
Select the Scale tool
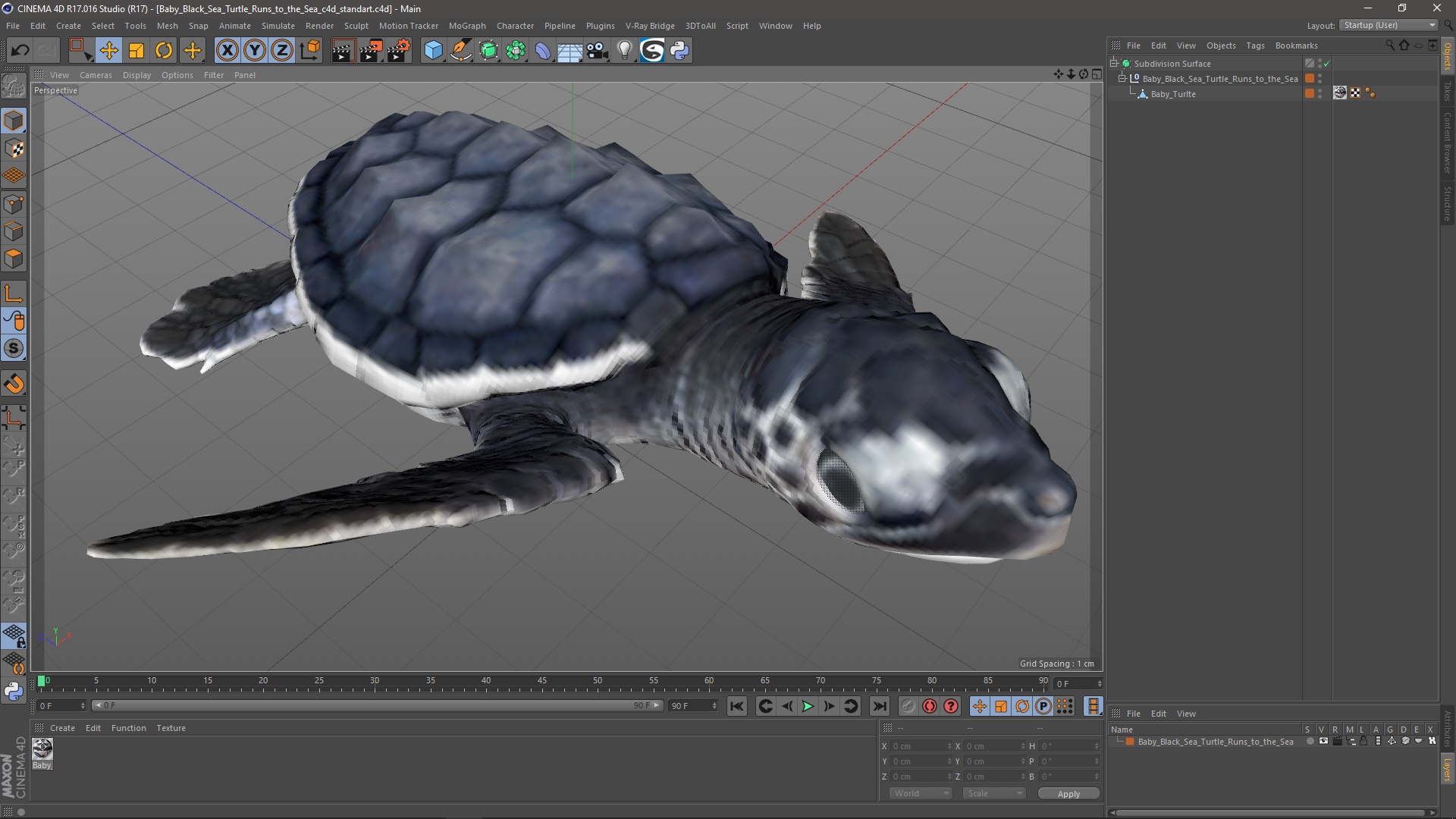136,51
